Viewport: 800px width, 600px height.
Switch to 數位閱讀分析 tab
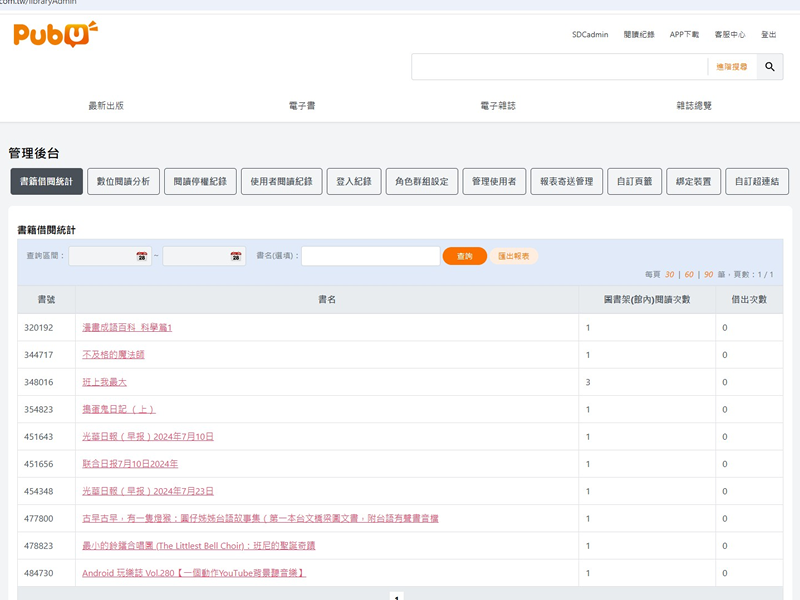tap(123, 181)
